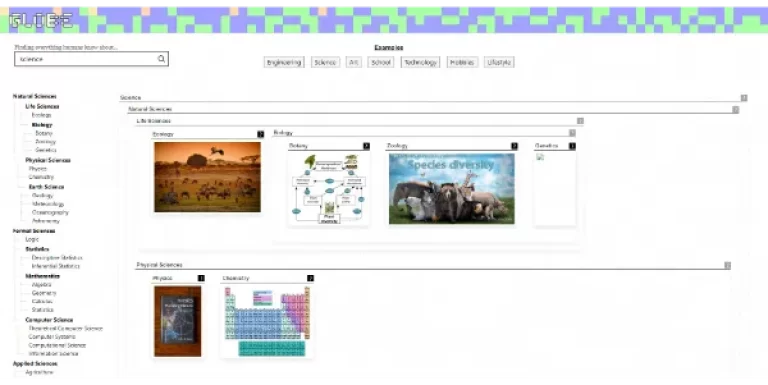Collapse the Physical Sciences section

point(727,265)
